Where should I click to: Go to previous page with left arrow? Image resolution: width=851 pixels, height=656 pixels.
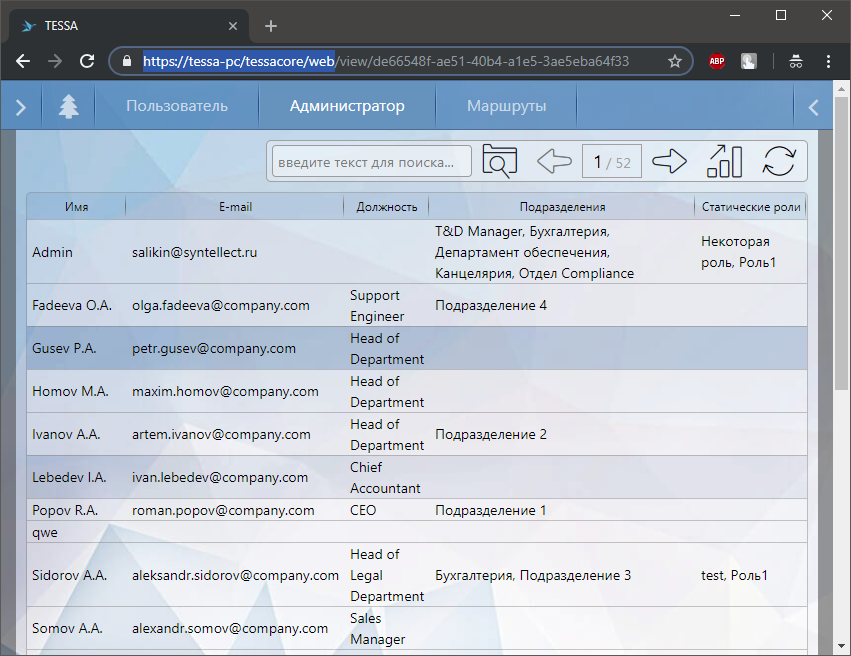point(554,161)
